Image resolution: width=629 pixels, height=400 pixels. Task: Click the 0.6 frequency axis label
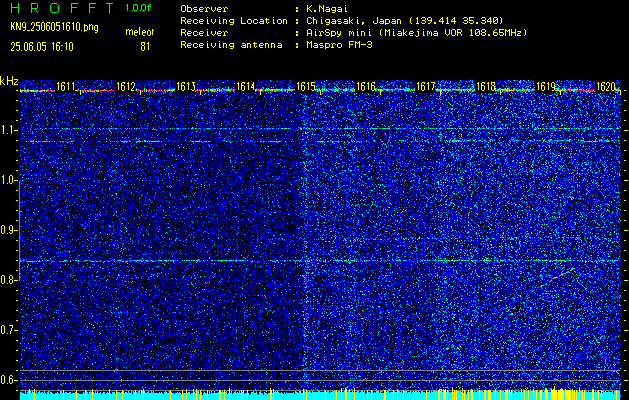(9, 380)
